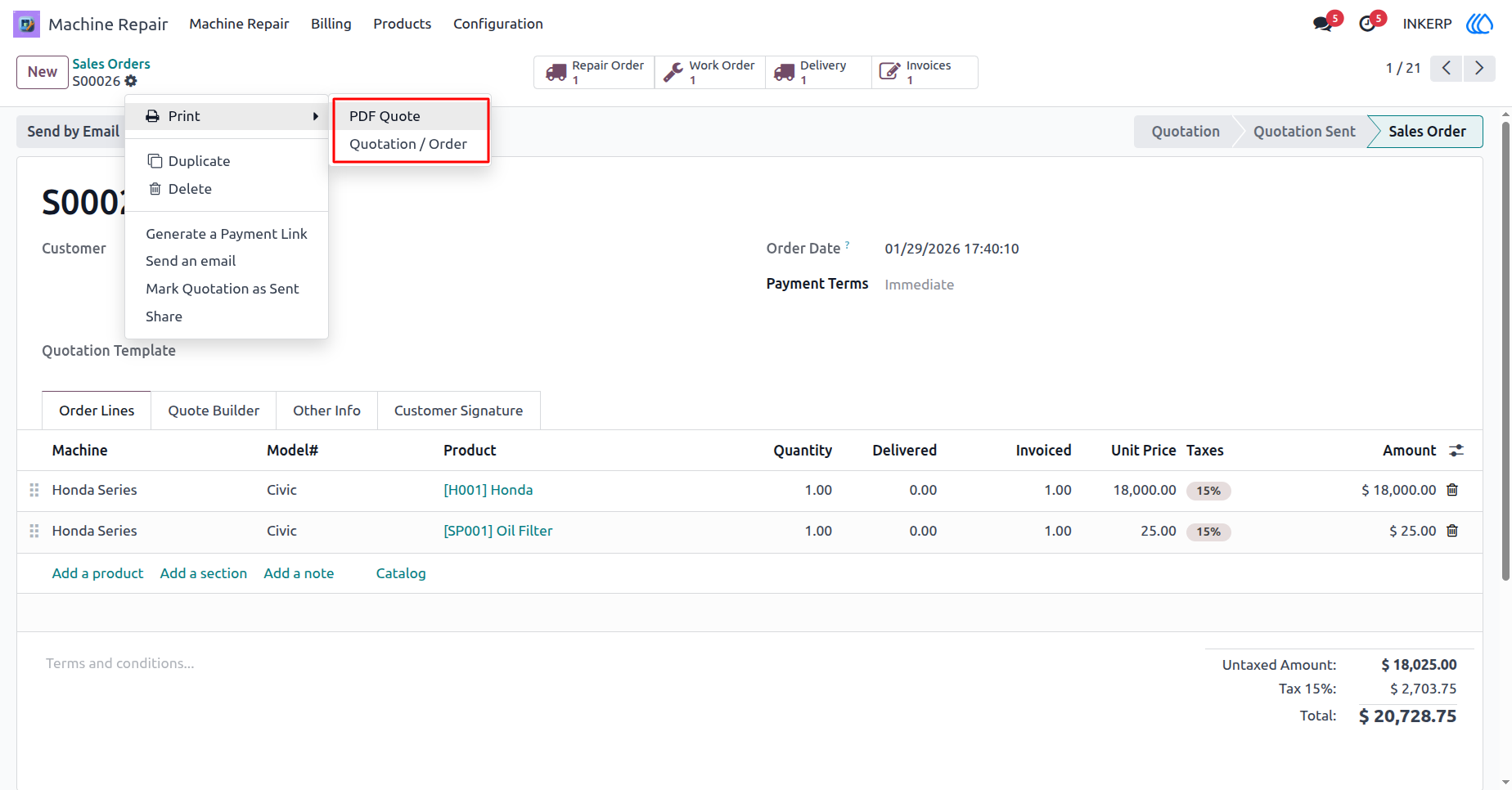Screen dimensions: 1512x790
Task: Open the gear actions menu beside S00026
Action: 131,81
